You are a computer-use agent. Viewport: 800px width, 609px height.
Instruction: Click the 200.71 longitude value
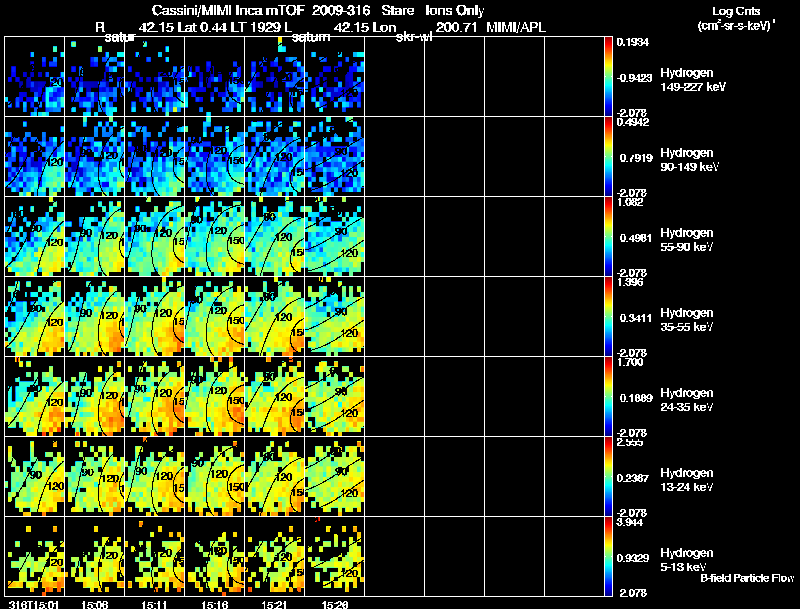457,27
